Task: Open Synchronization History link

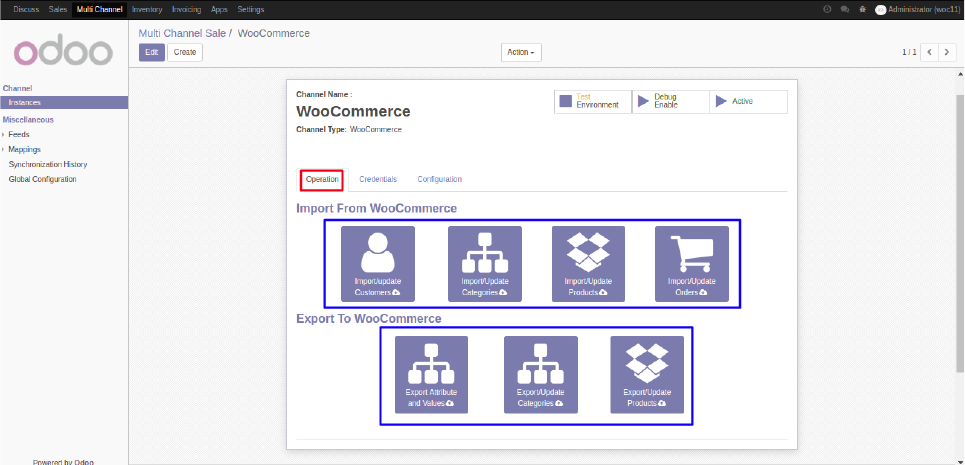Action: click(48, 164)
